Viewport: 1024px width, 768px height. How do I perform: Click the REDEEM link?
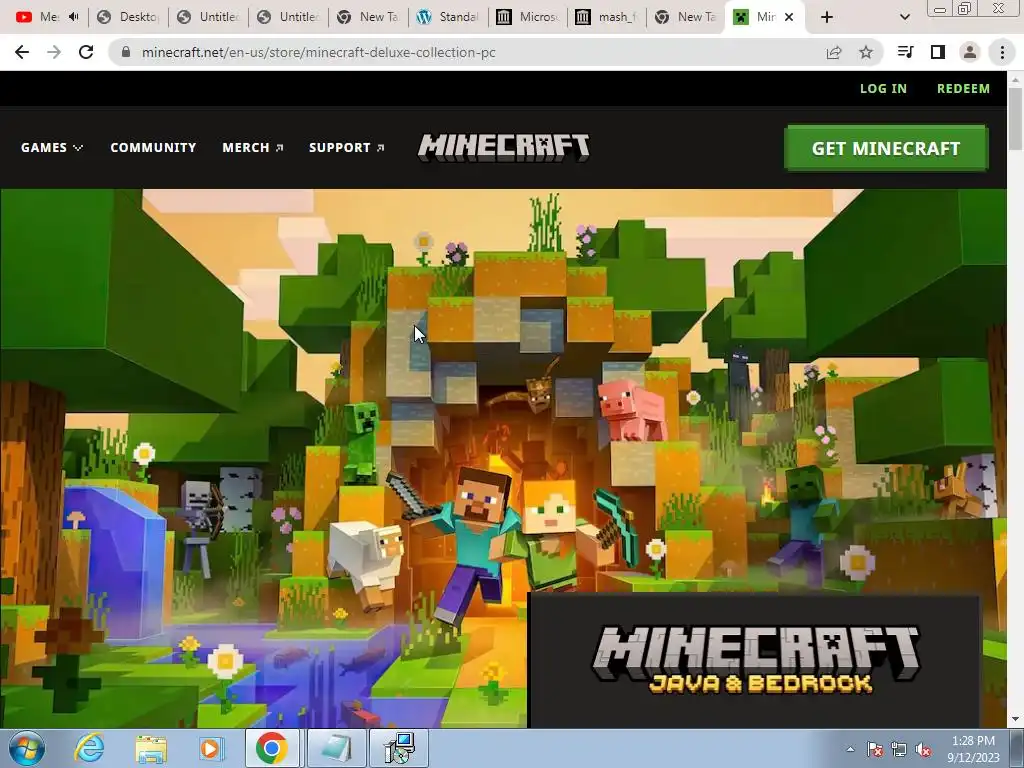point(963,88)
